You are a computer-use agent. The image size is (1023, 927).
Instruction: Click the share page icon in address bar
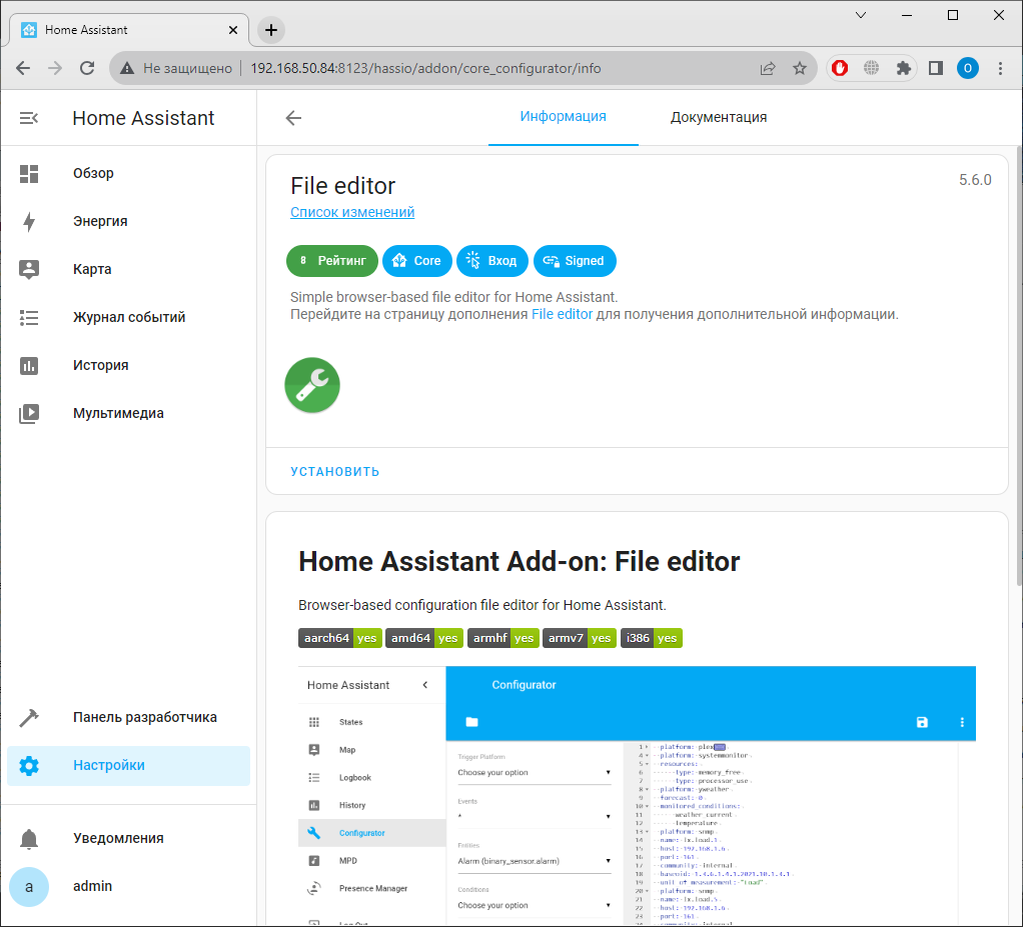tap(767, 68)
